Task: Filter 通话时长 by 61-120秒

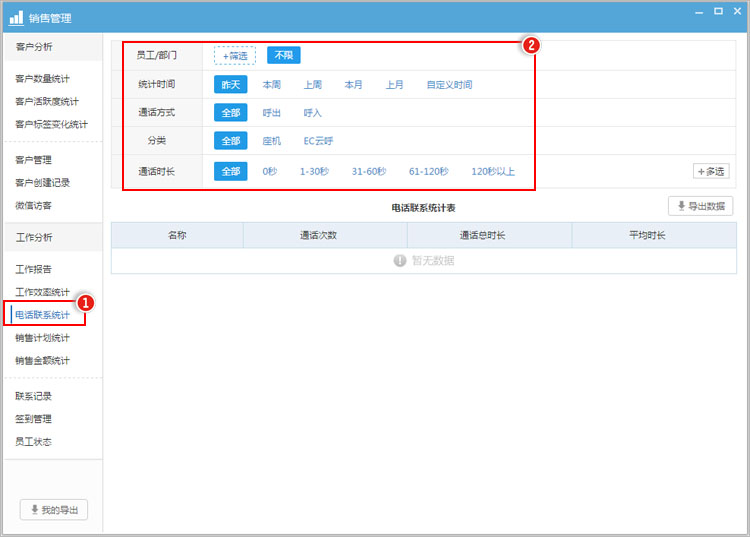Action: pos(429,171)
